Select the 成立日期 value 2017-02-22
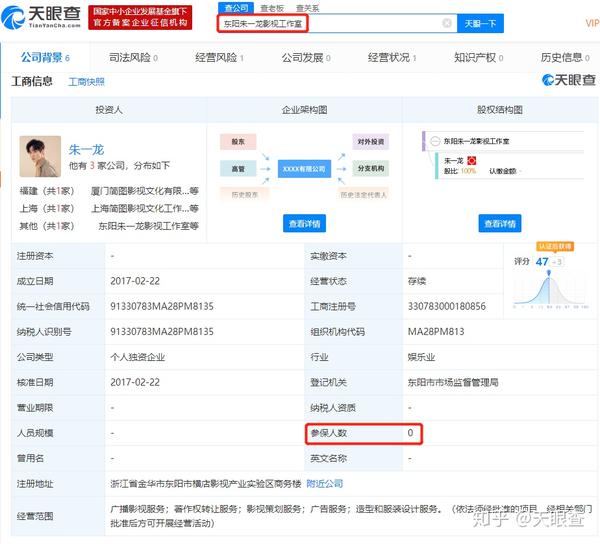This screenshot has width=600, height=544. [x=135, y=281]
